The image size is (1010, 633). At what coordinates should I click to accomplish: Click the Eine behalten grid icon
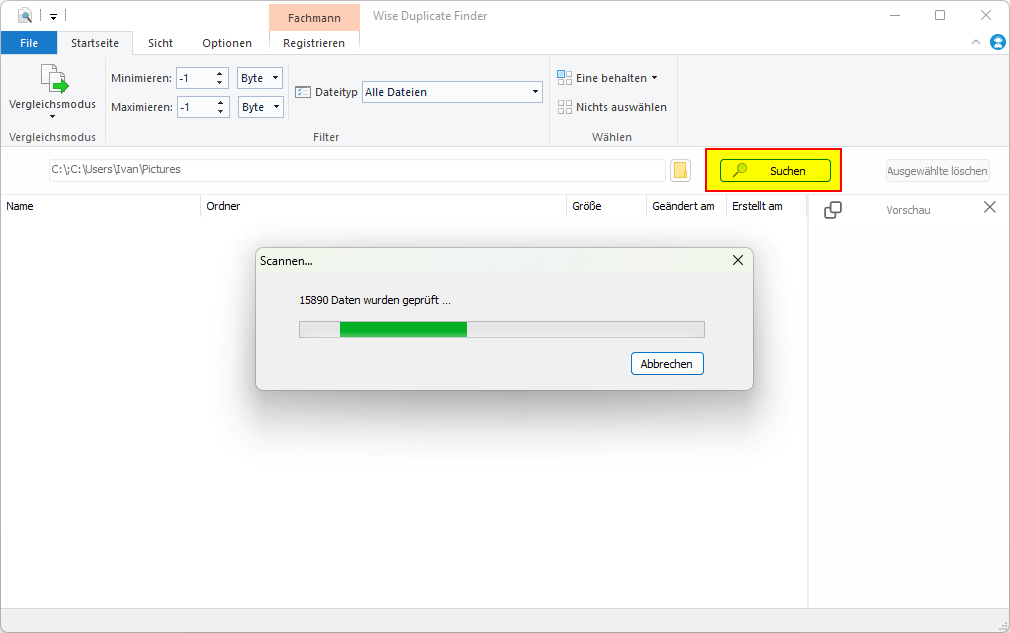pos(564,78)
